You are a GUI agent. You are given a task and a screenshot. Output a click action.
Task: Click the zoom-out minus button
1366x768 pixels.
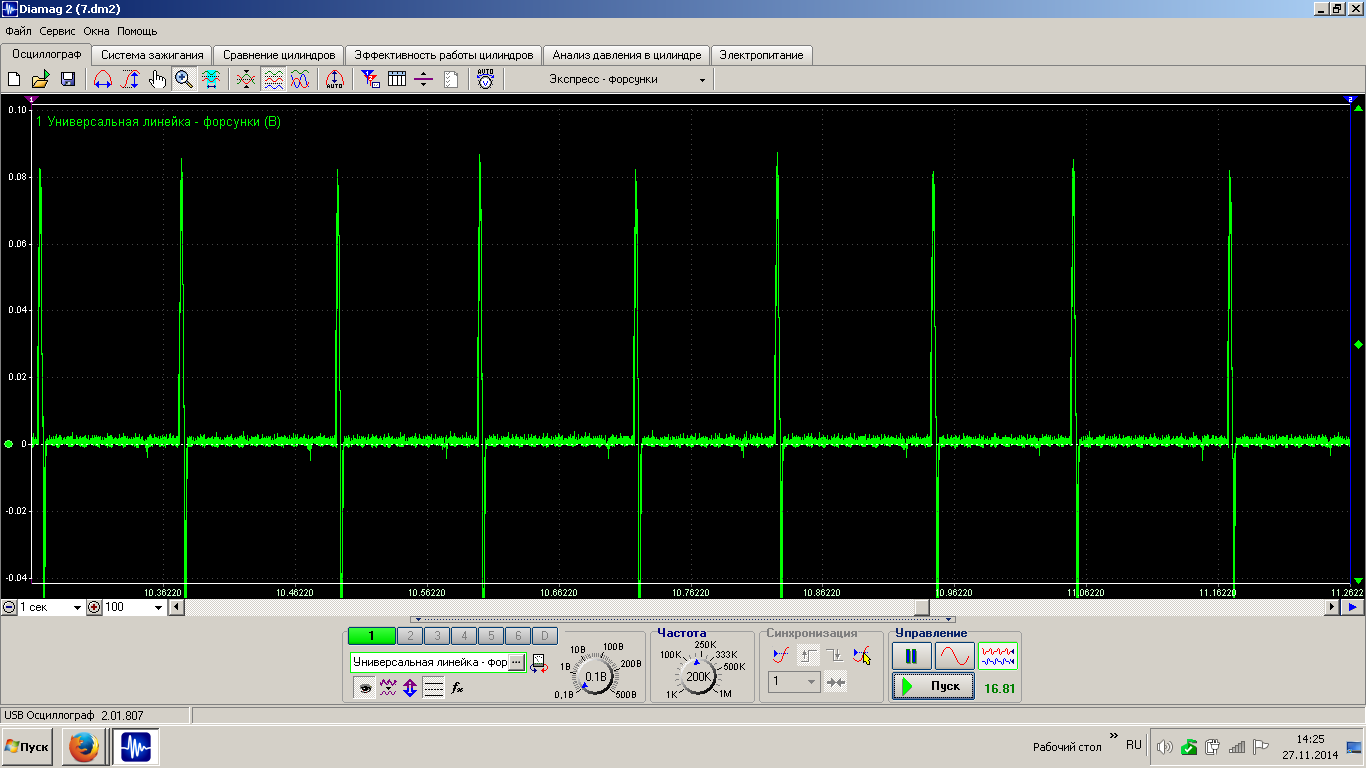[x=9, y=607]
